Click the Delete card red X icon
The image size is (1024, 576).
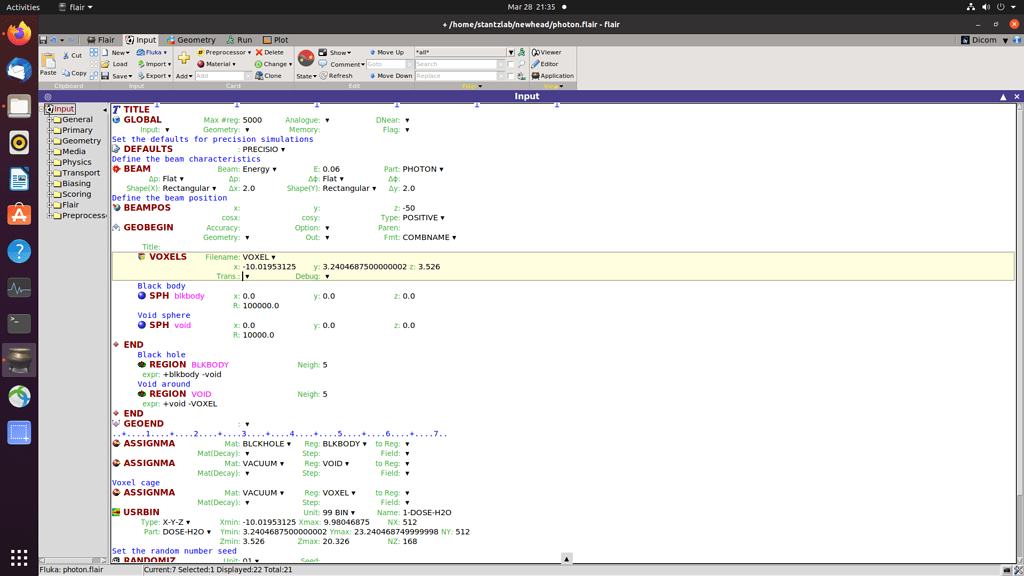point(260,52)
